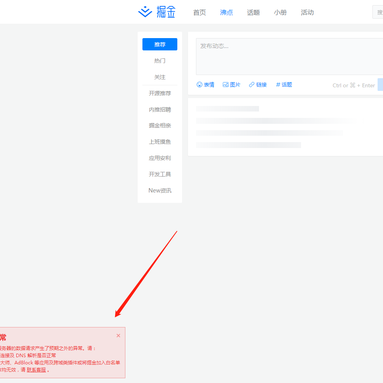Insert a 链接 link in the post
The width and height of the screenshot is (383, 383).
click(x=258, y=85)
